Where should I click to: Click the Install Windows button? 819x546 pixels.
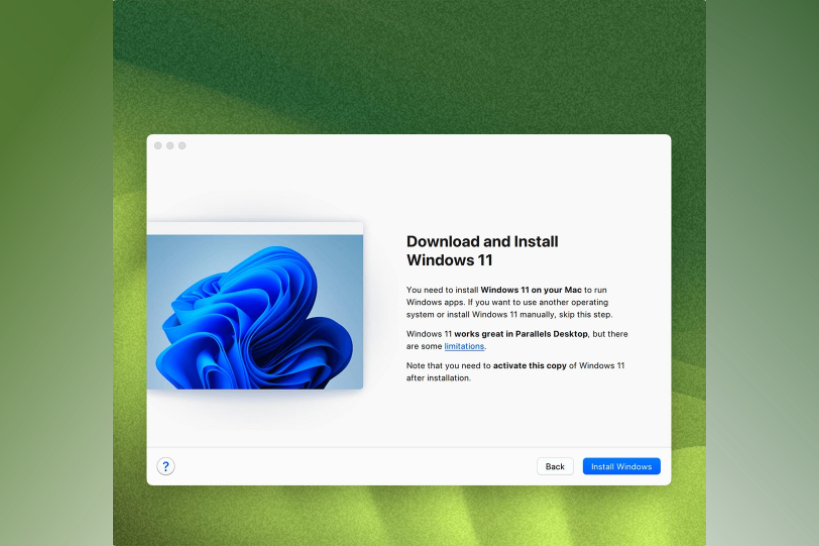coord(621,466)
